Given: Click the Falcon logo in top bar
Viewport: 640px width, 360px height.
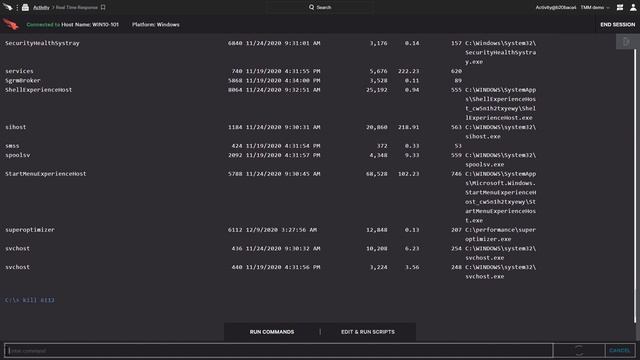Looking at the screenshot, I should point(8,7).
